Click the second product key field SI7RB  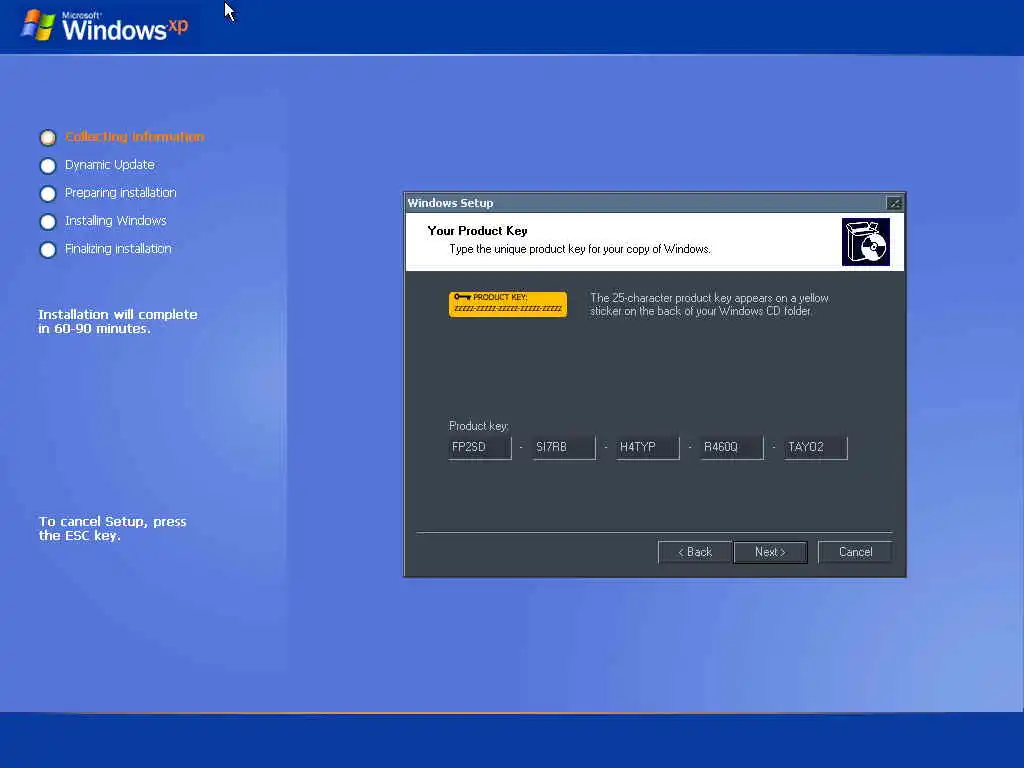[564, 447]
